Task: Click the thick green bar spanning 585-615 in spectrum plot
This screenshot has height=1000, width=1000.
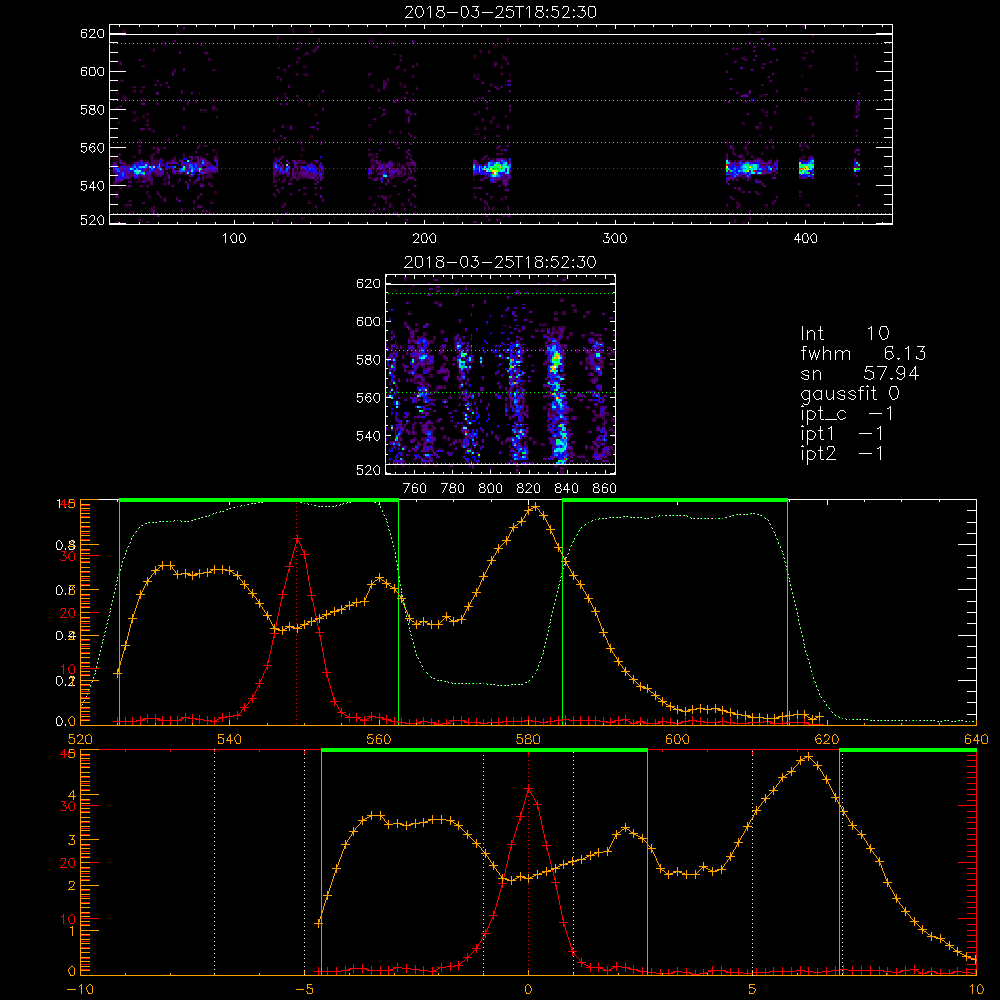Action: point(675,501)
